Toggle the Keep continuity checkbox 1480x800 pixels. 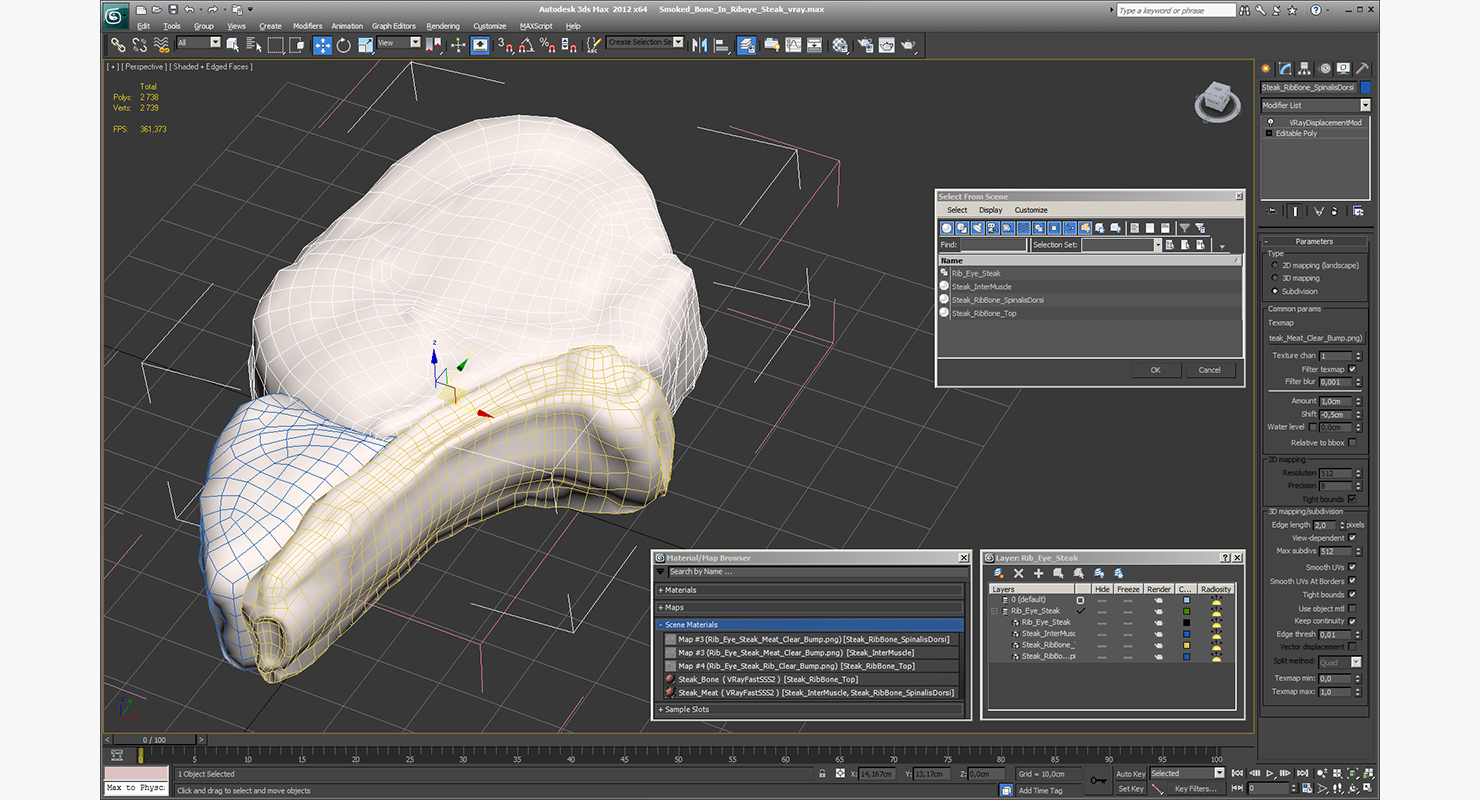pos(1352,621)
